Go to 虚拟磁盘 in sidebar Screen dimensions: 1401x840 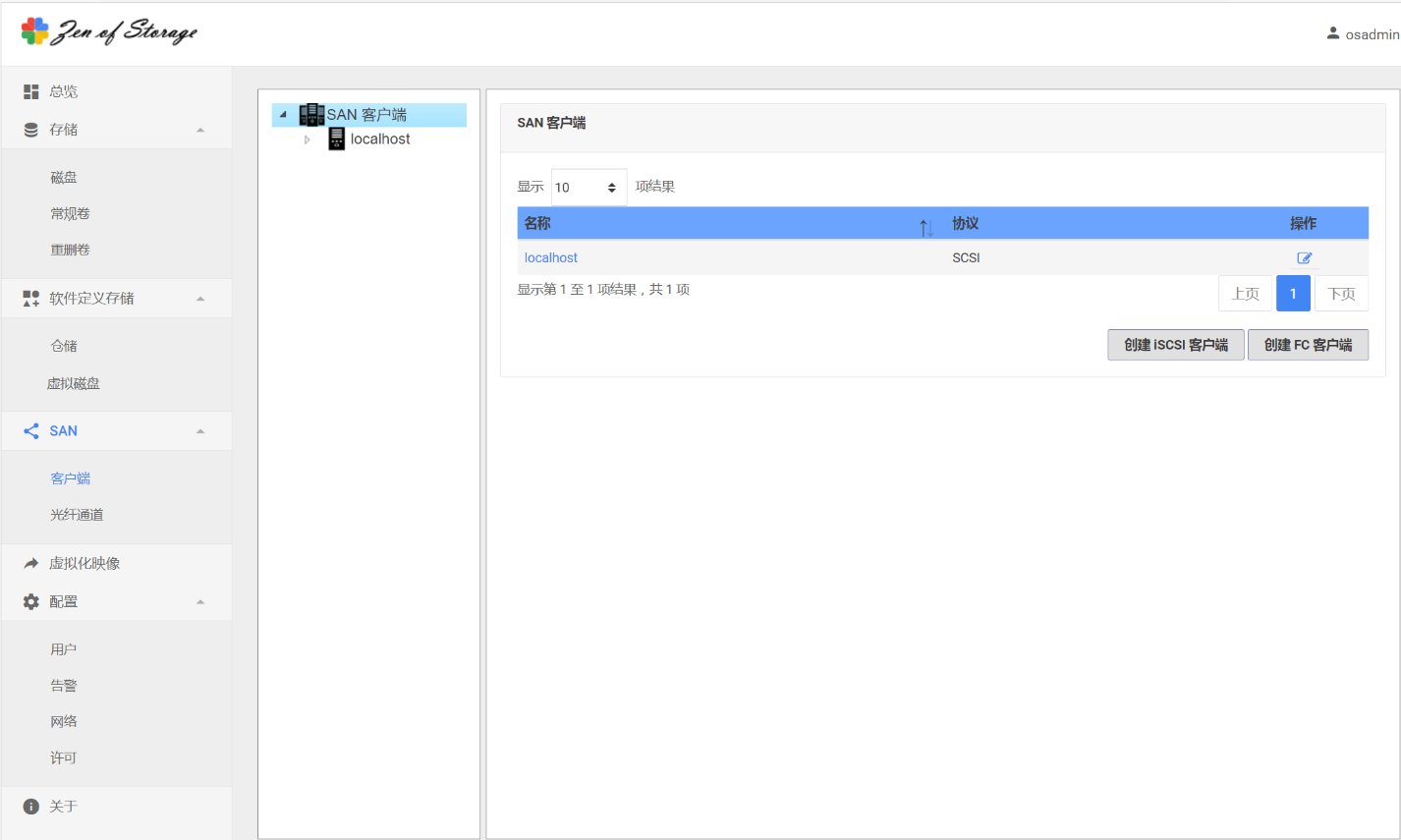pyautogui.click(x=74, y=384)
